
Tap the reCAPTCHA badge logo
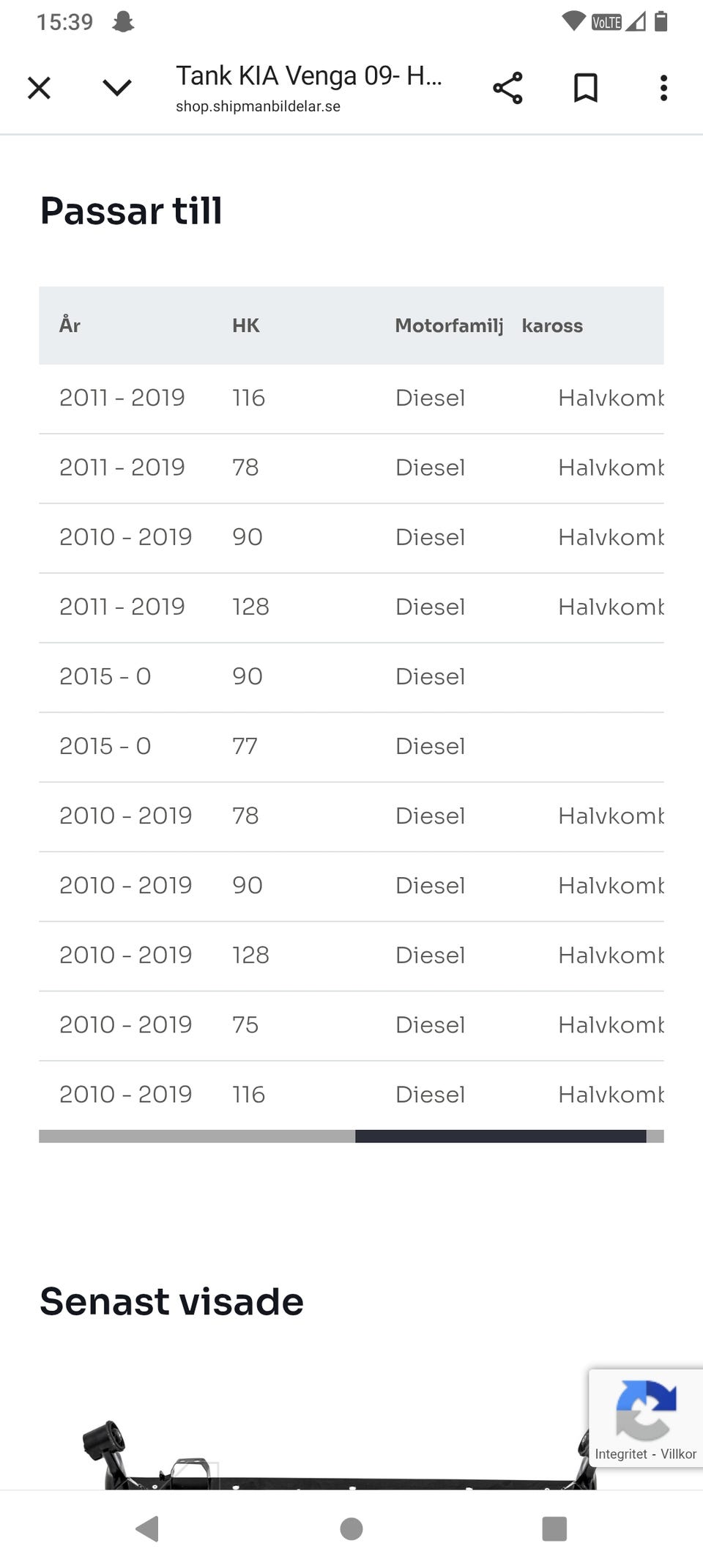645,1409
